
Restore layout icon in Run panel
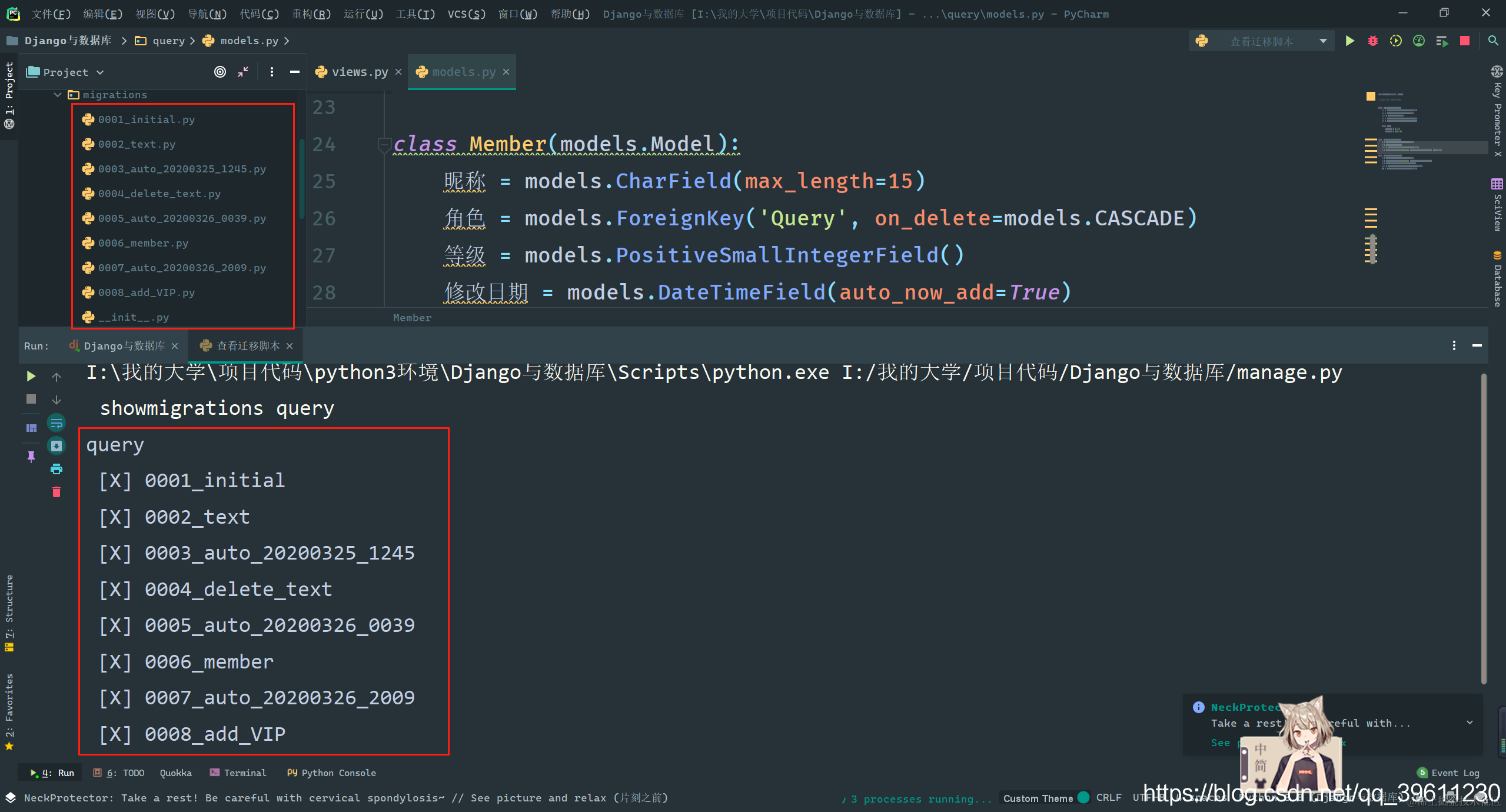click(31, 428)
